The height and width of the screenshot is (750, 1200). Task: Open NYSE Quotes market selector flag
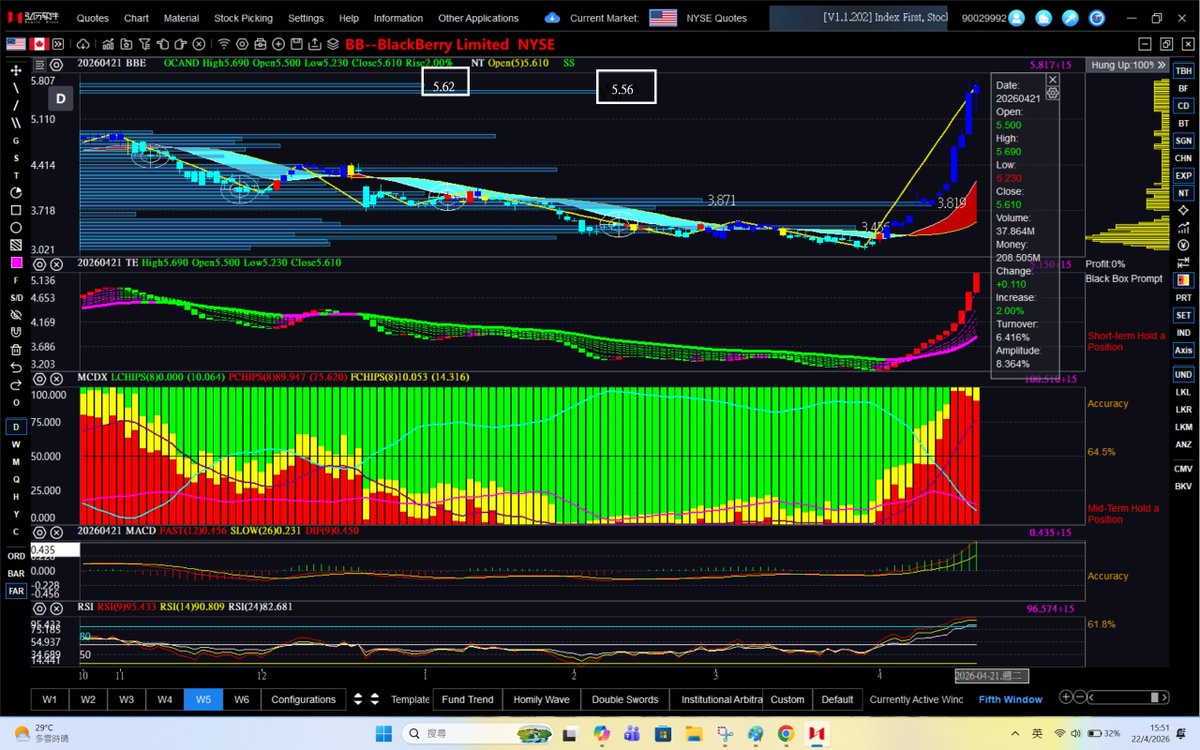[x=662, y=18]
